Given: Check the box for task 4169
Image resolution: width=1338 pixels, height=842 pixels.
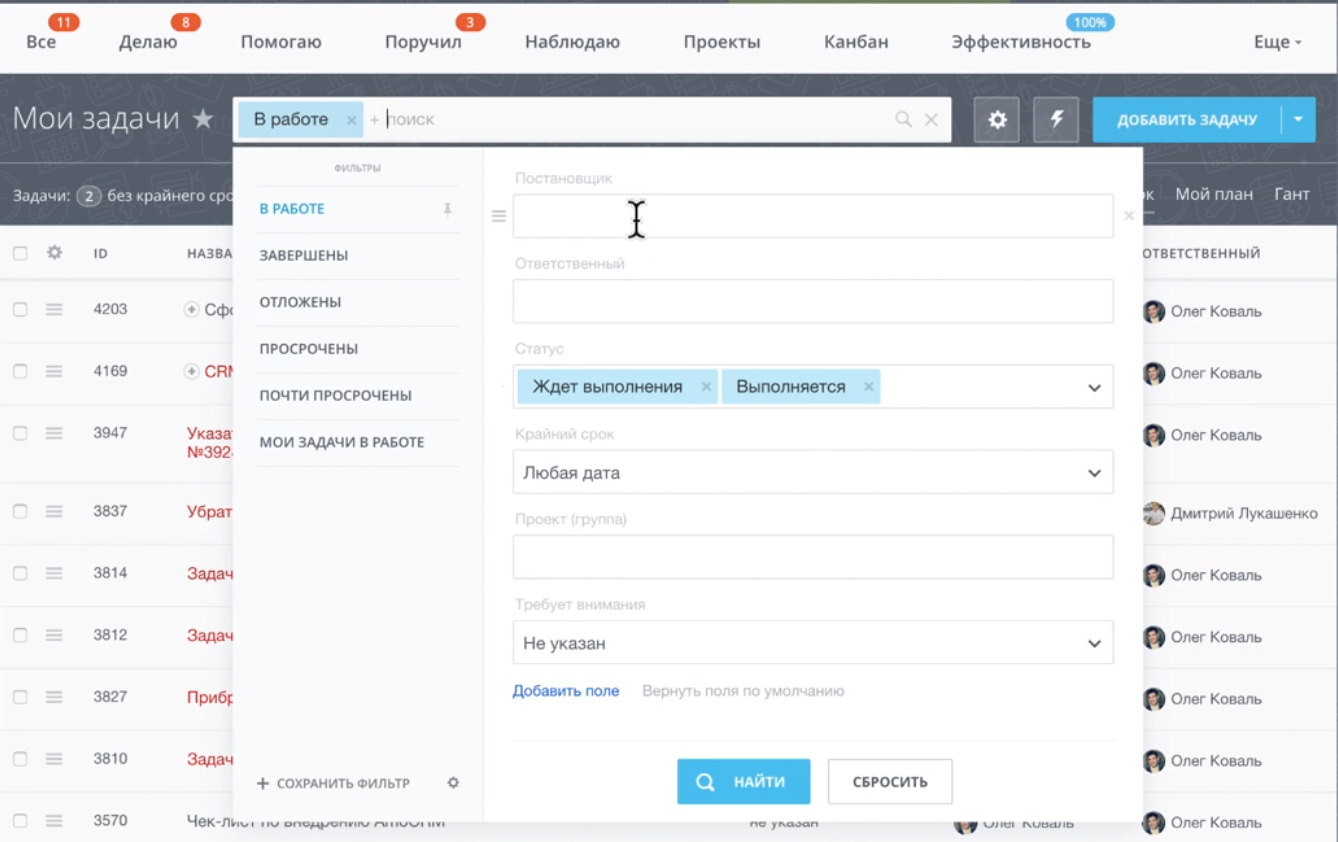Looking at the screenshot, I should click(20, 372).
